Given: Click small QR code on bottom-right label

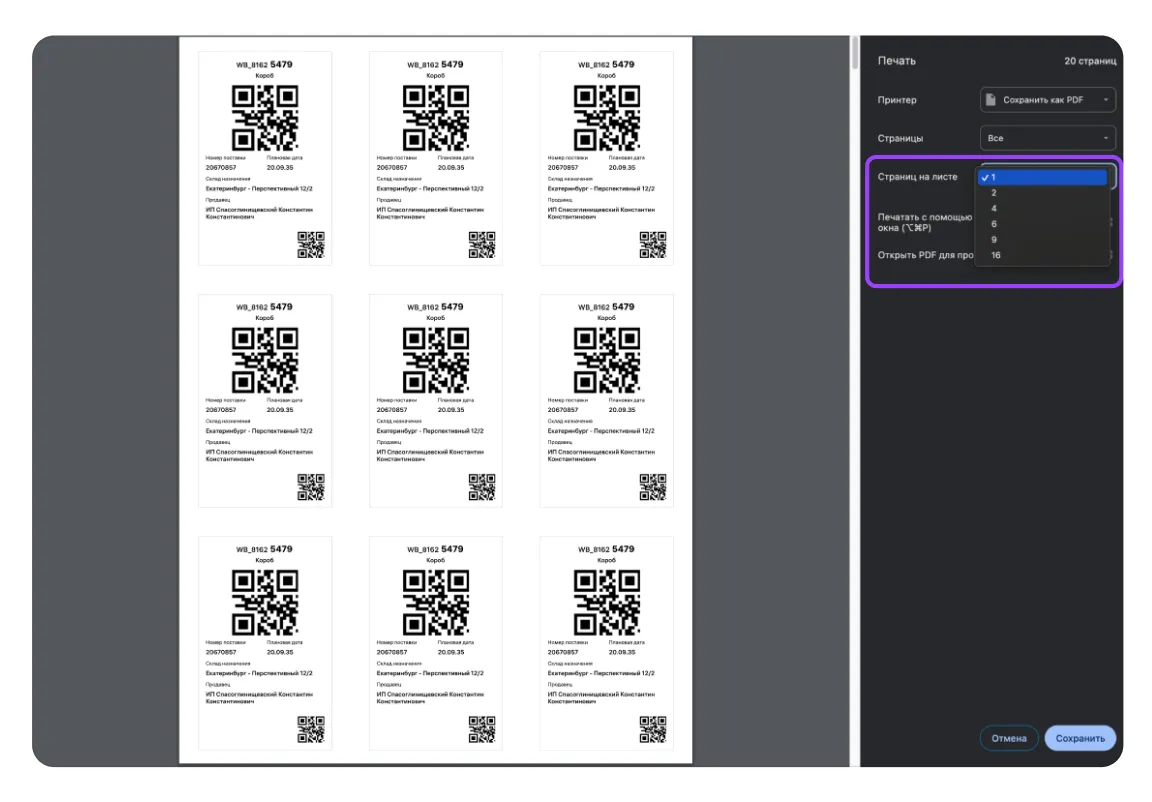Looking at the screenshot, I should click(652, 730).
